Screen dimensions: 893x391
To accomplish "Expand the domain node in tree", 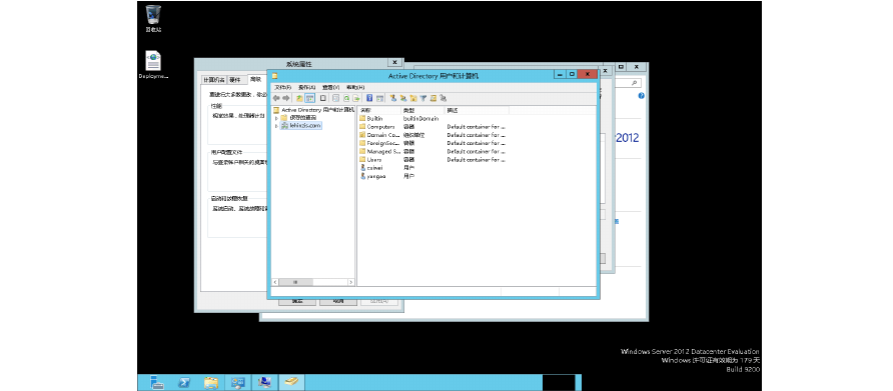I will tap(276, 126).
